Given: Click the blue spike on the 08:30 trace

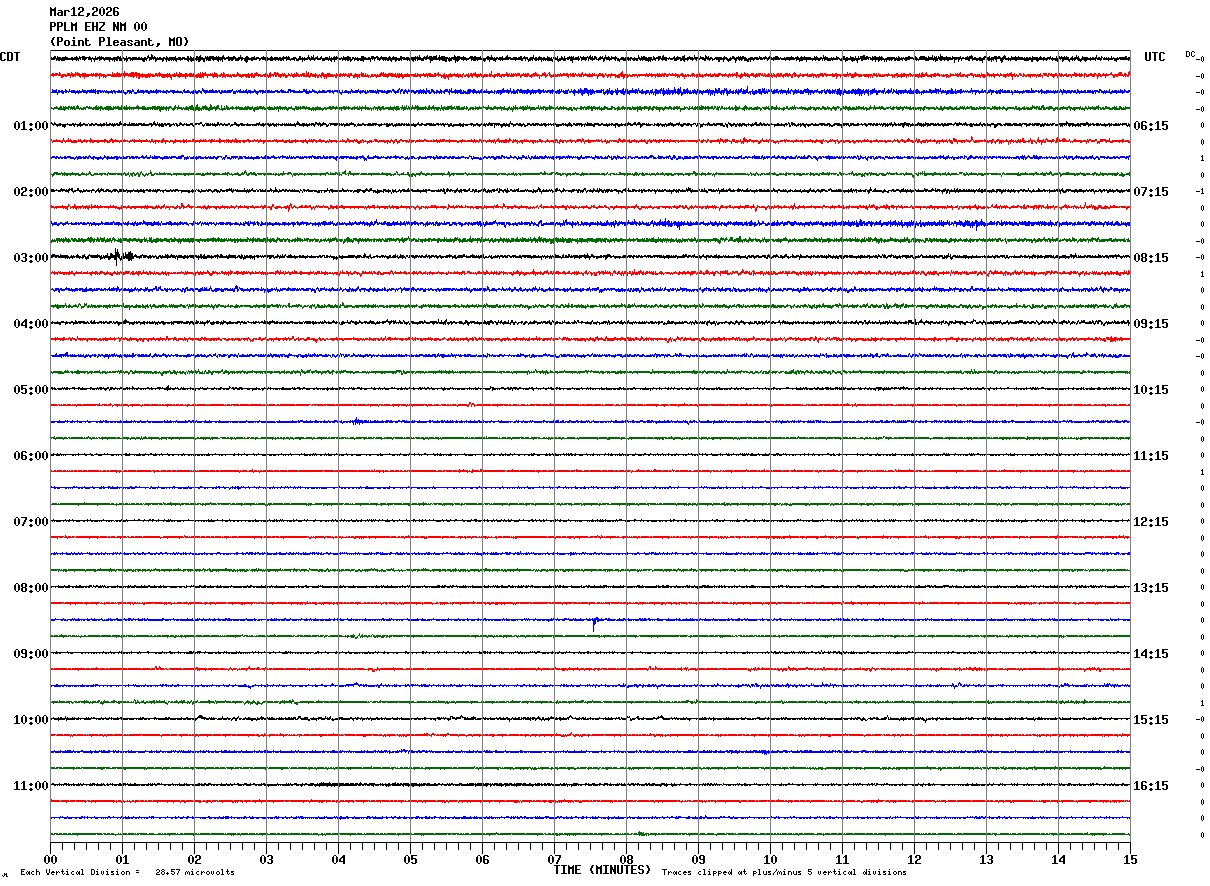Looking at the screenshot, I should [594, 623].
